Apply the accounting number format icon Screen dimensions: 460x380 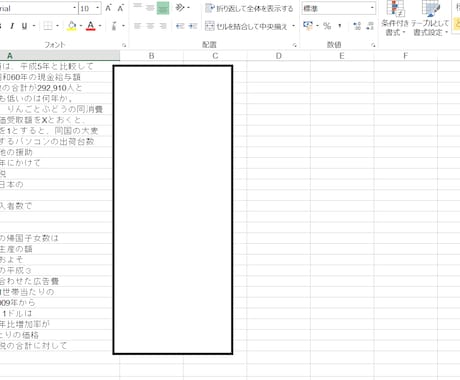click(308, 26)
